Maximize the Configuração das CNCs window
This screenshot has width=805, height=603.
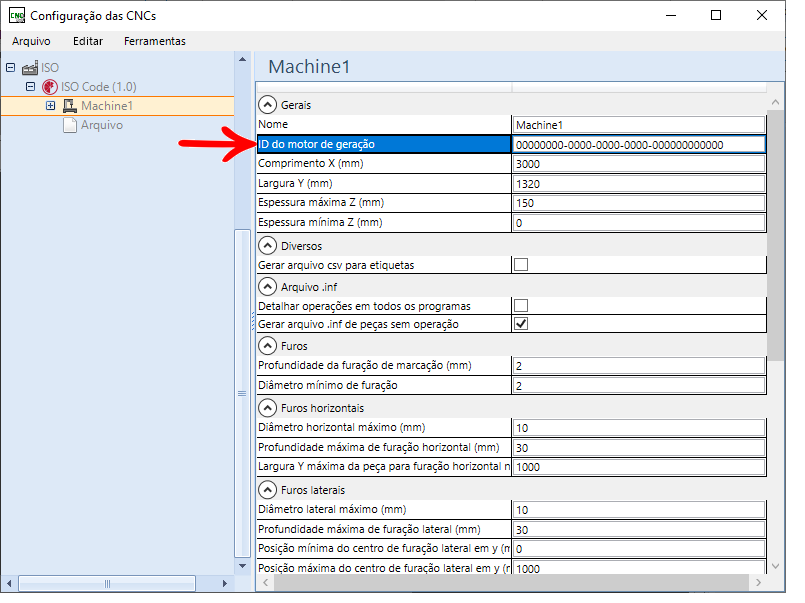tap(716, 15)
